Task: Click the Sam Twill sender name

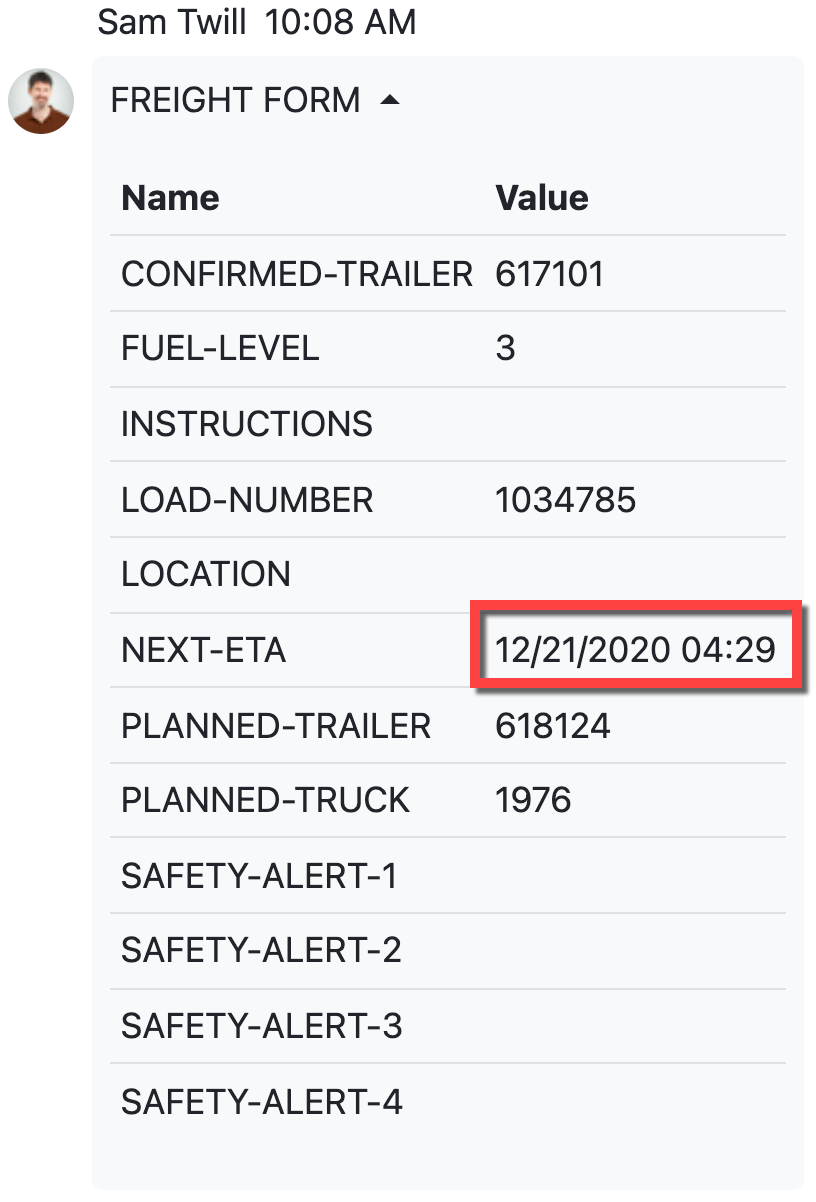Action: pos(171,22)
